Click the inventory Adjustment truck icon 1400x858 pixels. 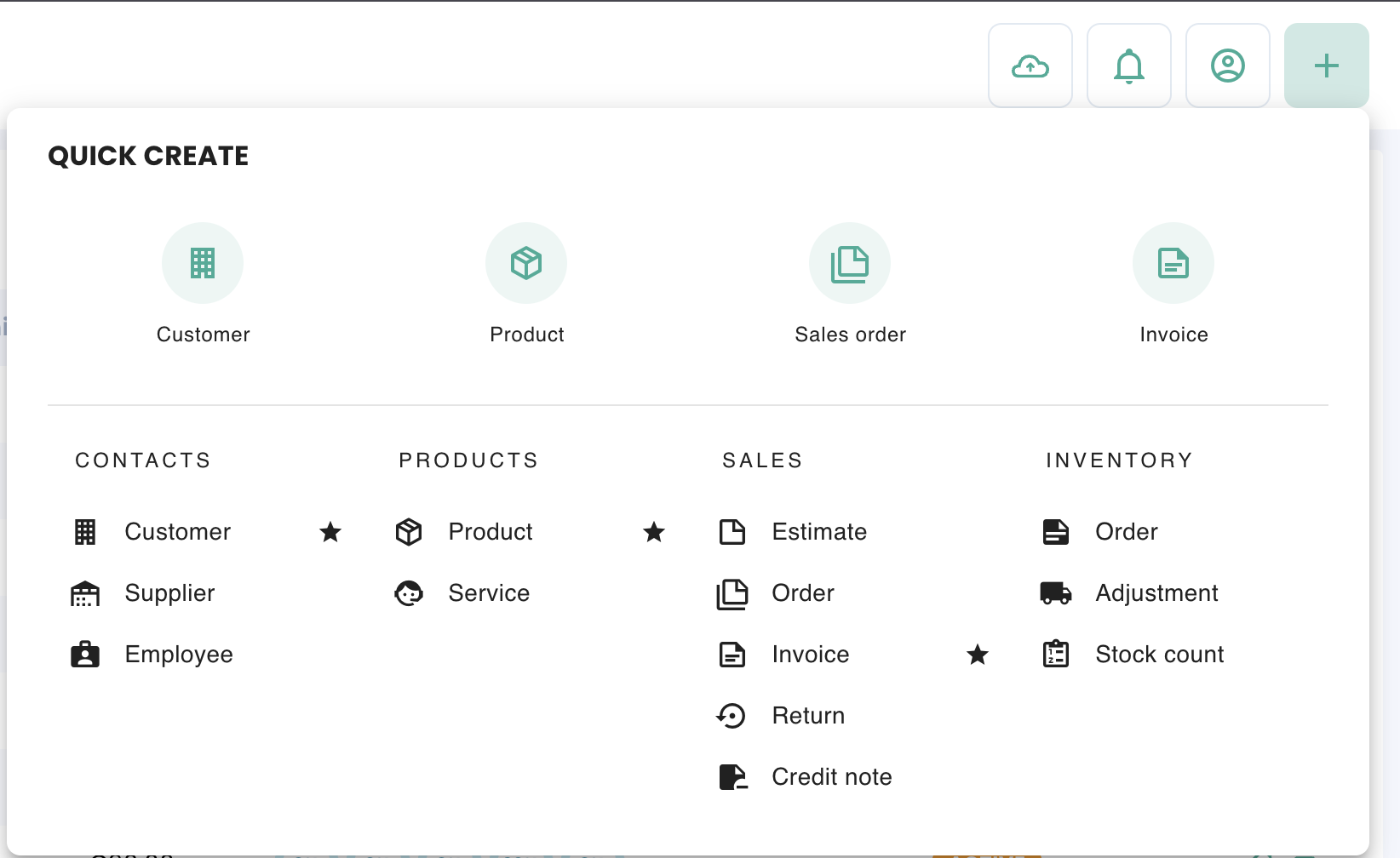coord(1056,593)
